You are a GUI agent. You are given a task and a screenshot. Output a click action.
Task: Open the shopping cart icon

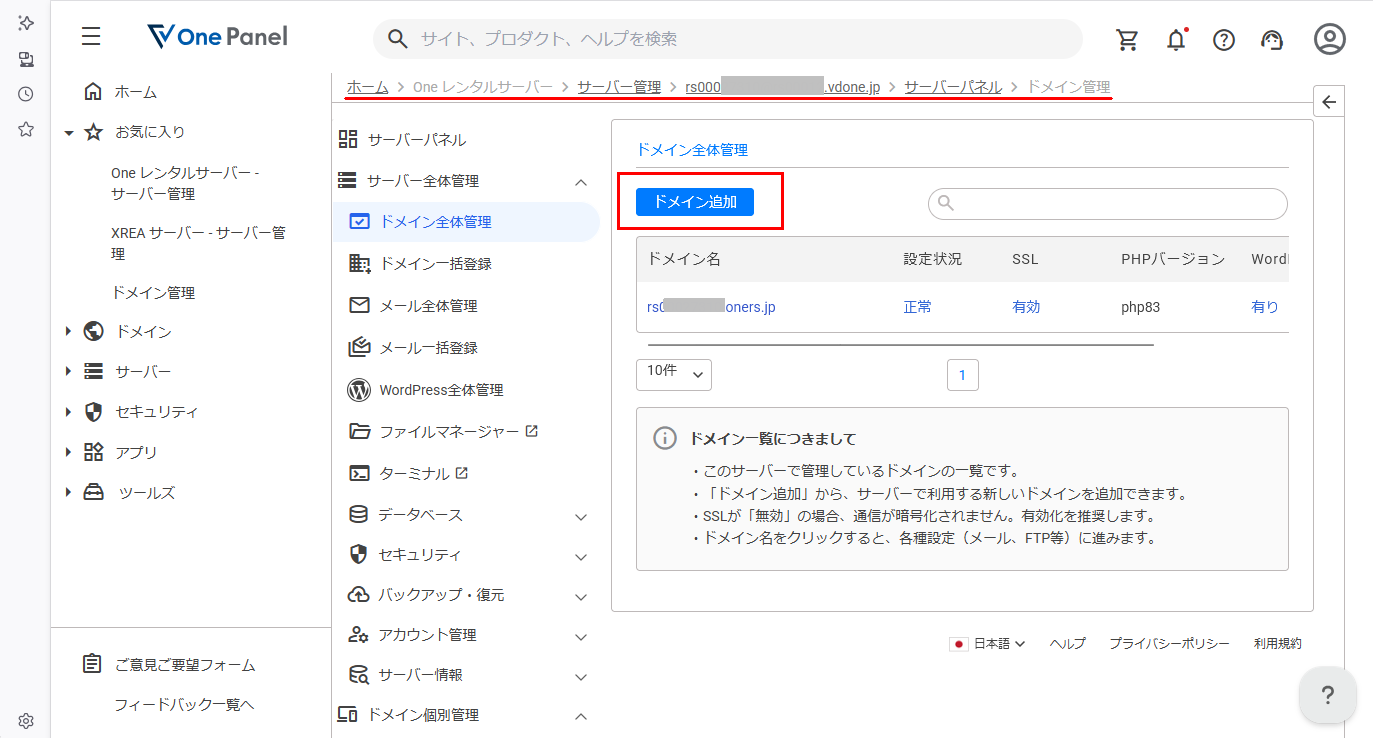(x=1127, y=39)
